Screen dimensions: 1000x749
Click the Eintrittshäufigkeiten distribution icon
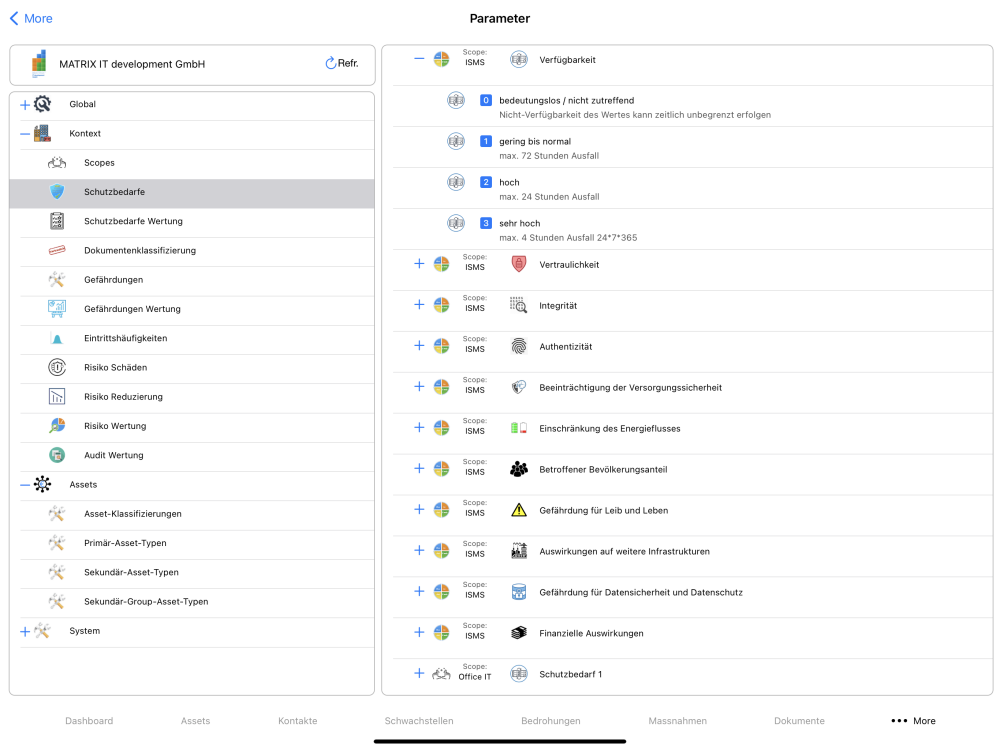57,338
